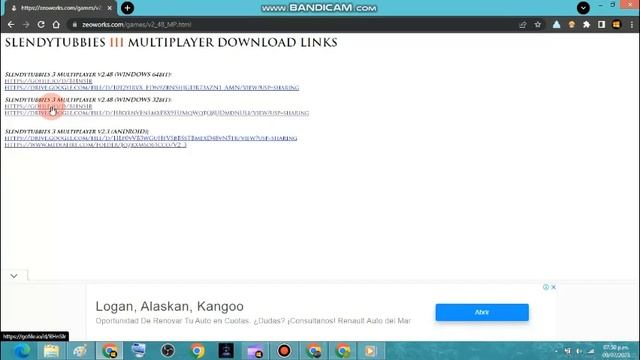Click the 'Slendytubbies III Multiplayer Download Links' heading
Viewport: 640px width, 360px height.
tap(171, 42)
